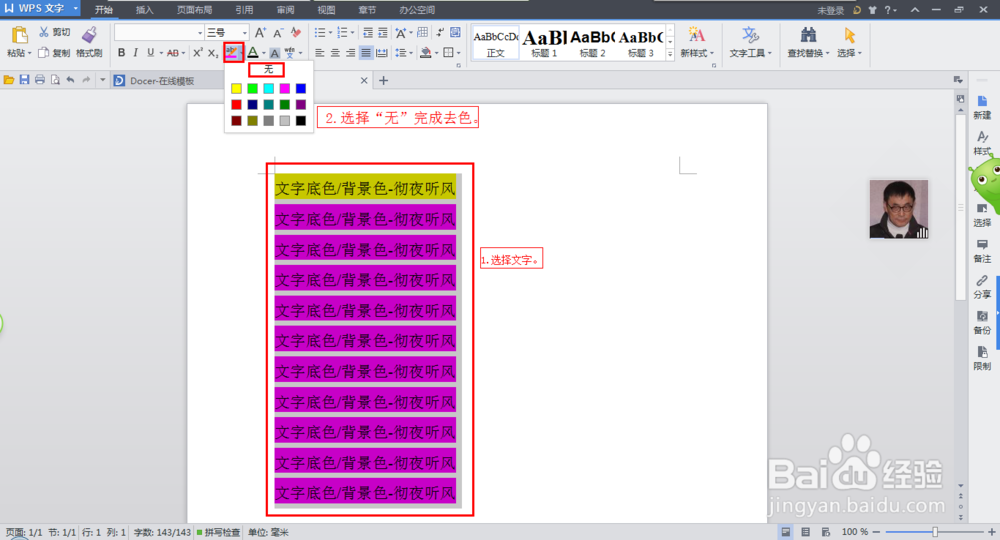Click the bullet list icon

tap(320, 33)
